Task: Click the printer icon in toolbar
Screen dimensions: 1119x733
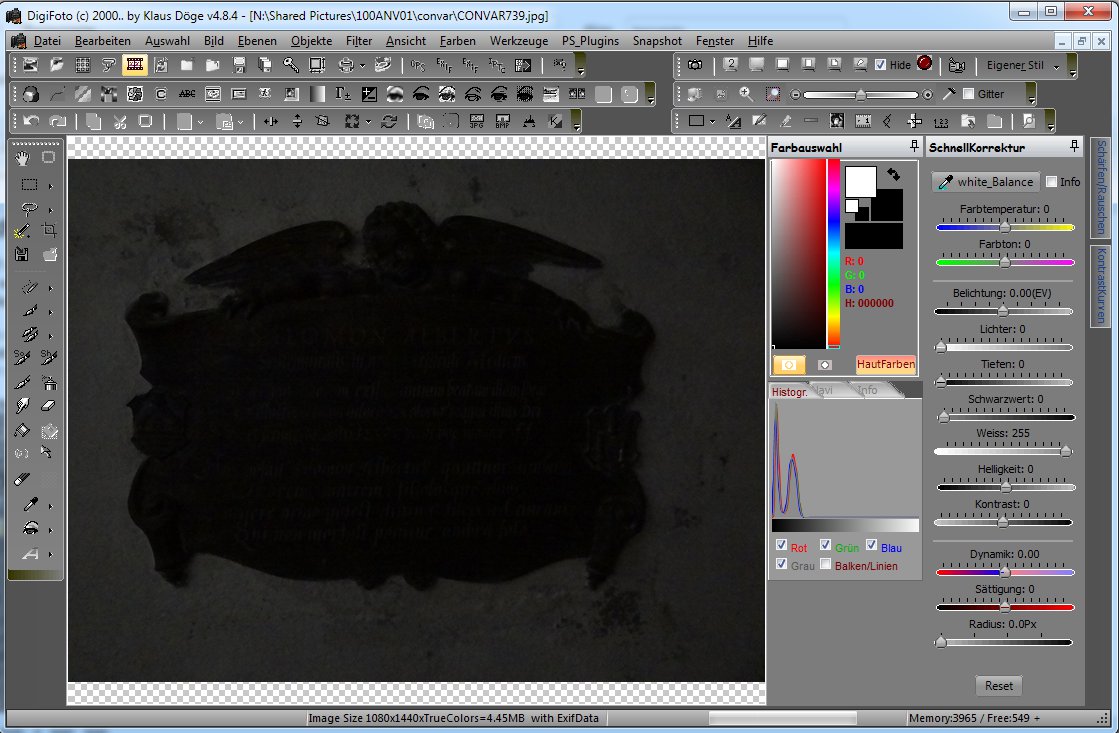Action: (345, 66)
